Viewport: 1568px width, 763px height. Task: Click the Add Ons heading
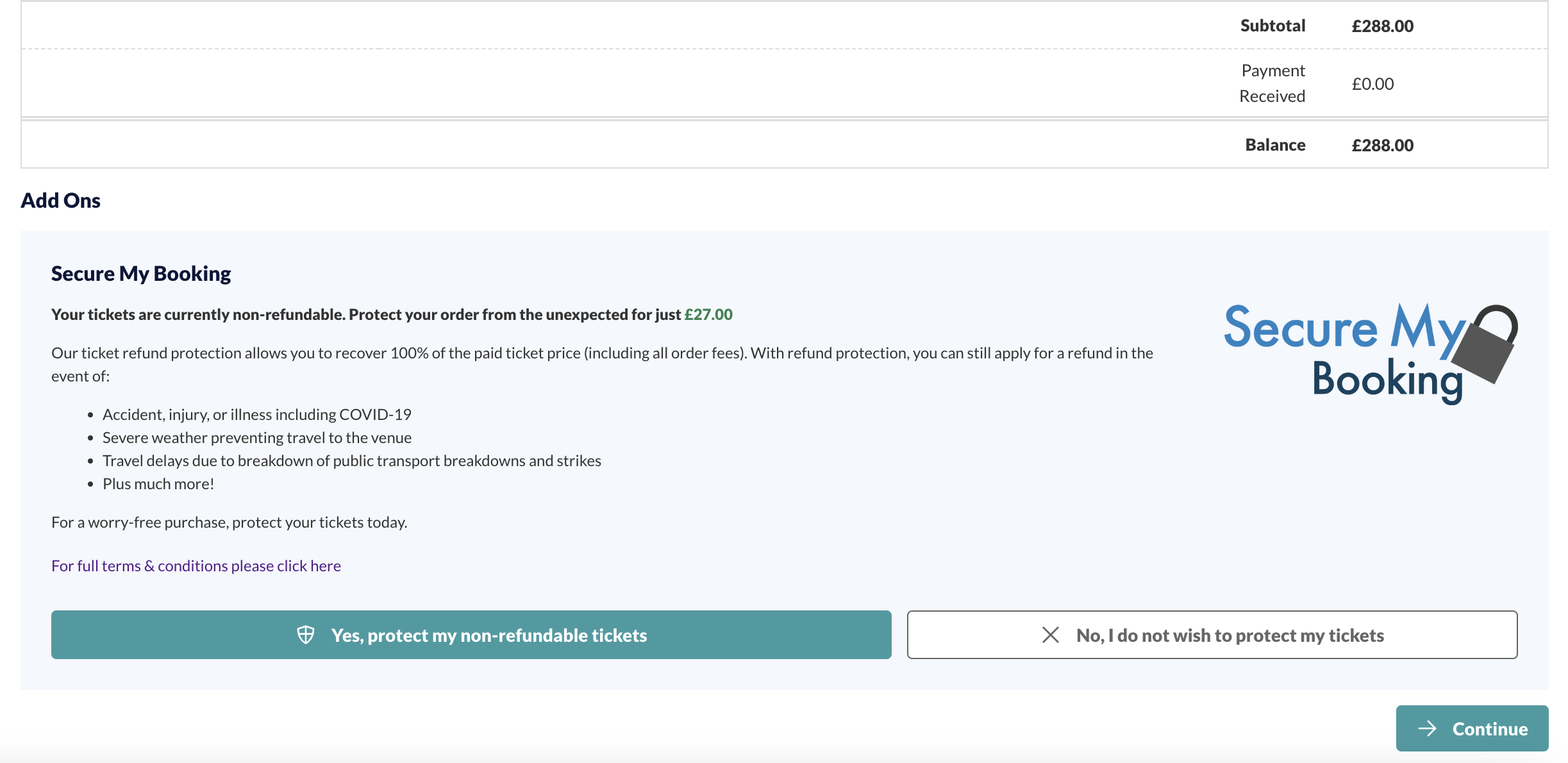click(60, 200)
